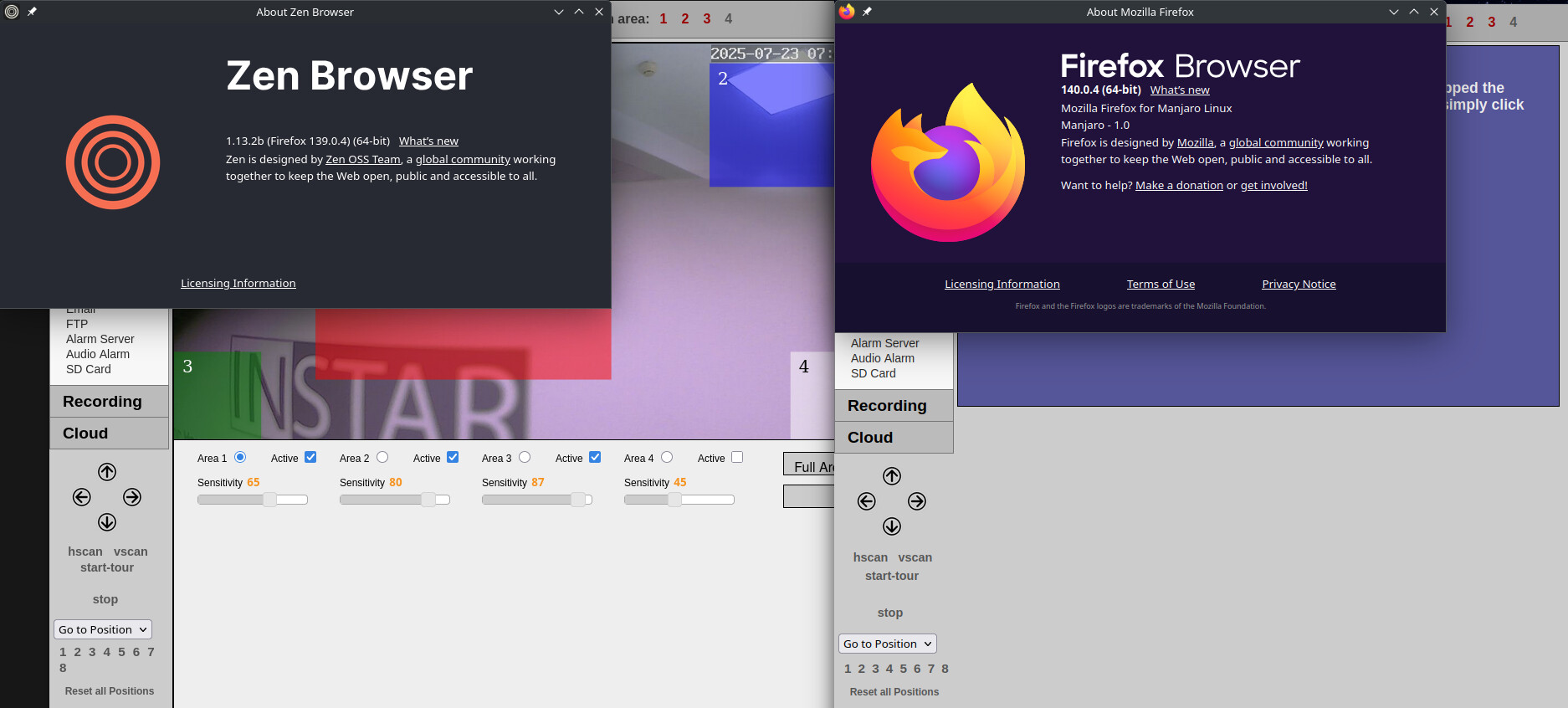Viewport: 1568px width, 708px height.
Task: Click stop in right Firefox window panel
Action: tap(890, 613)
